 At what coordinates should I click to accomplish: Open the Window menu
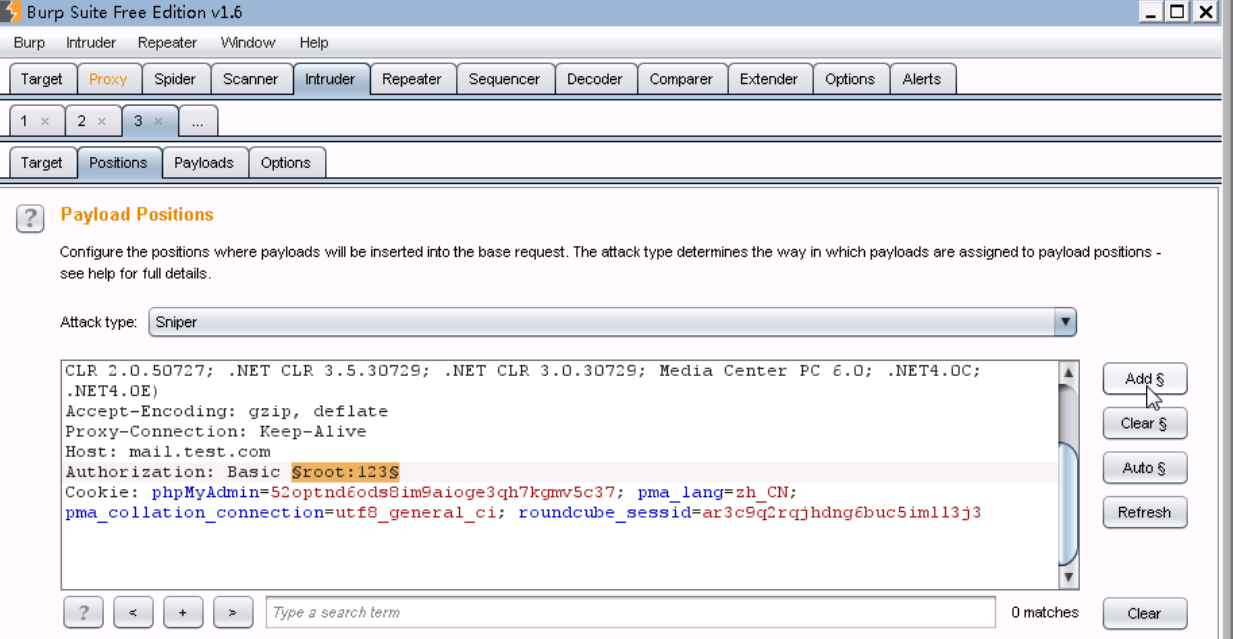click(248, 43)
